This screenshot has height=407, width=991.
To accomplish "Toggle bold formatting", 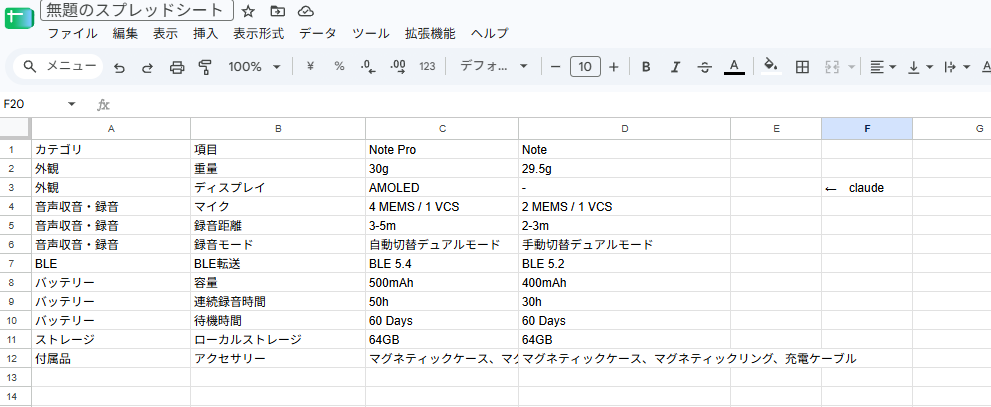I will pyautogui.click(x=646, y=67).
